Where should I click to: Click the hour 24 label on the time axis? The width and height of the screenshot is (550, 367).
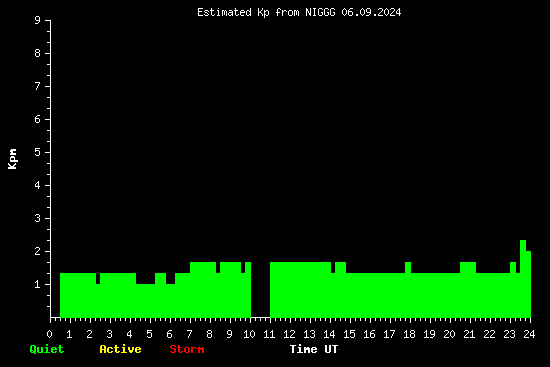coord(529,334)
